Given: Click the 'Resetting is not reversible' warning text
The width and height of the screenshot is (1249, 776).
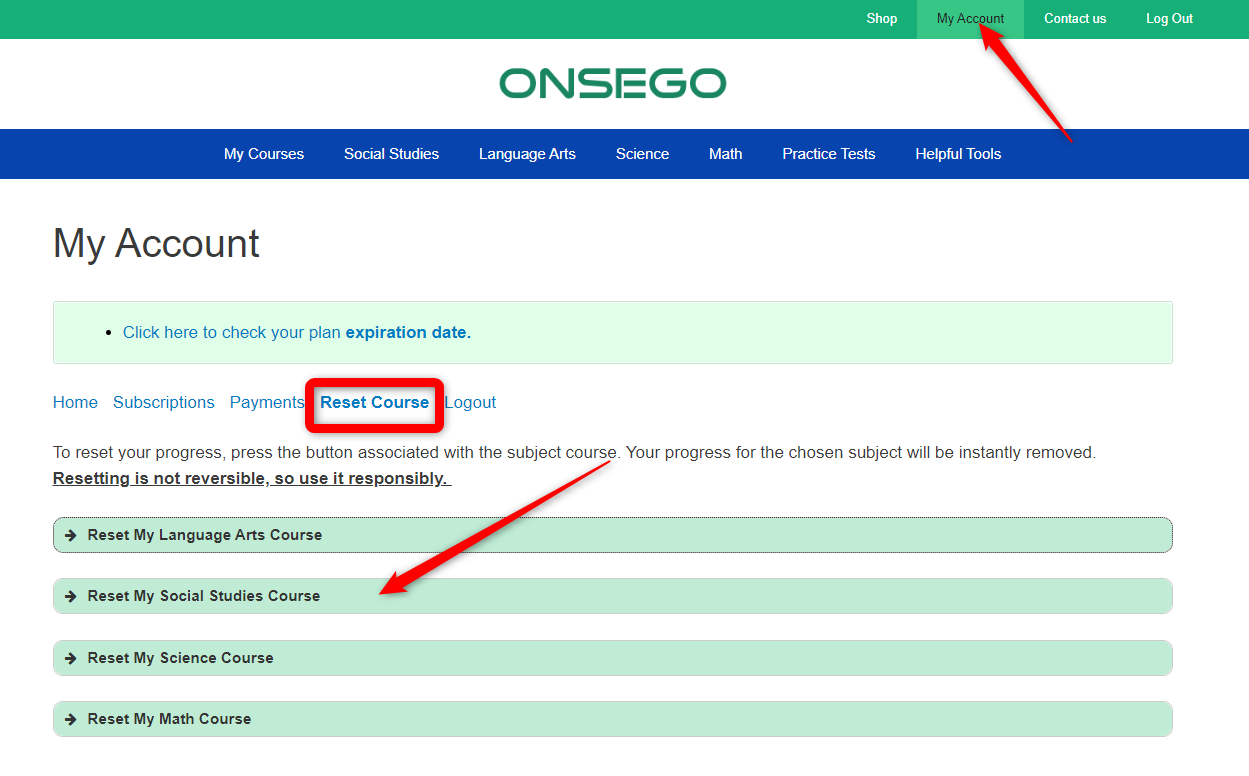Looking at the screenshot, I should (252, 478).
